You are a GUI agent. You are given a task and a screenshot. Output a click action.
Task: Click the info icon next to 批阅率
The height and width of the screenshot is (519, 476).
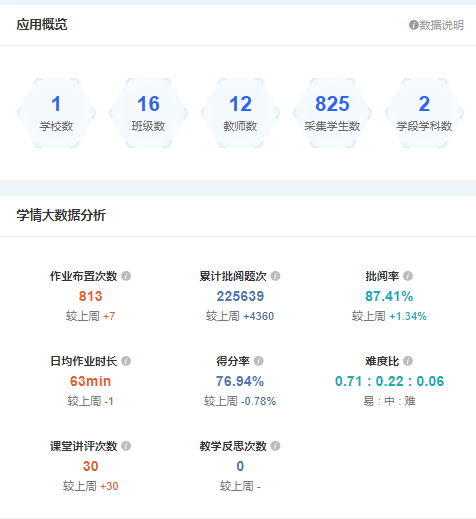[408, 276]
